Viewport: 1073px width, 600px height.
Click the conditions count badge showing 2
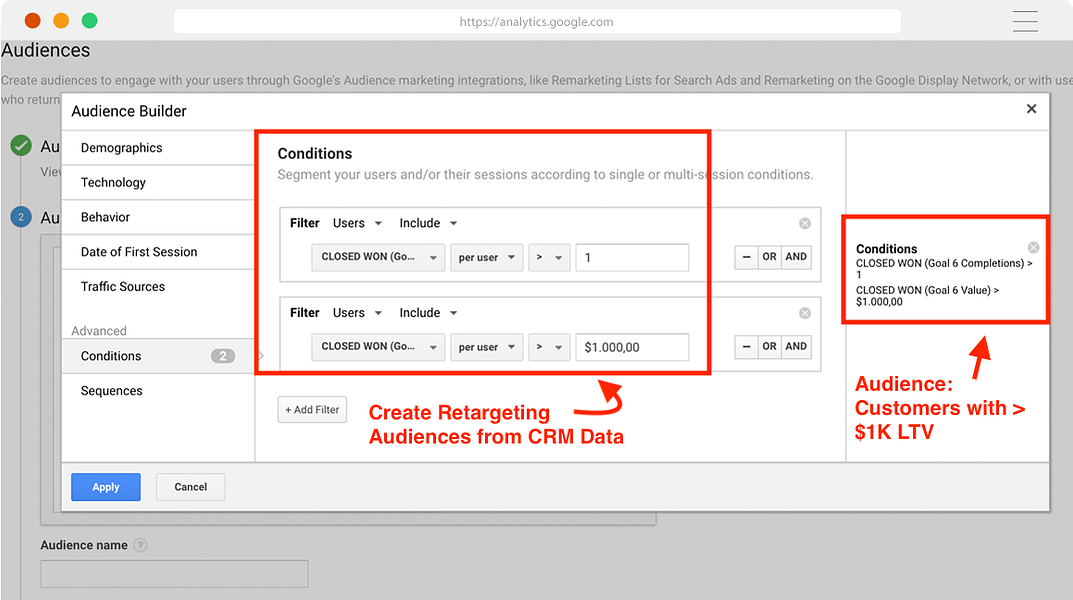click(x=222, y=356)
